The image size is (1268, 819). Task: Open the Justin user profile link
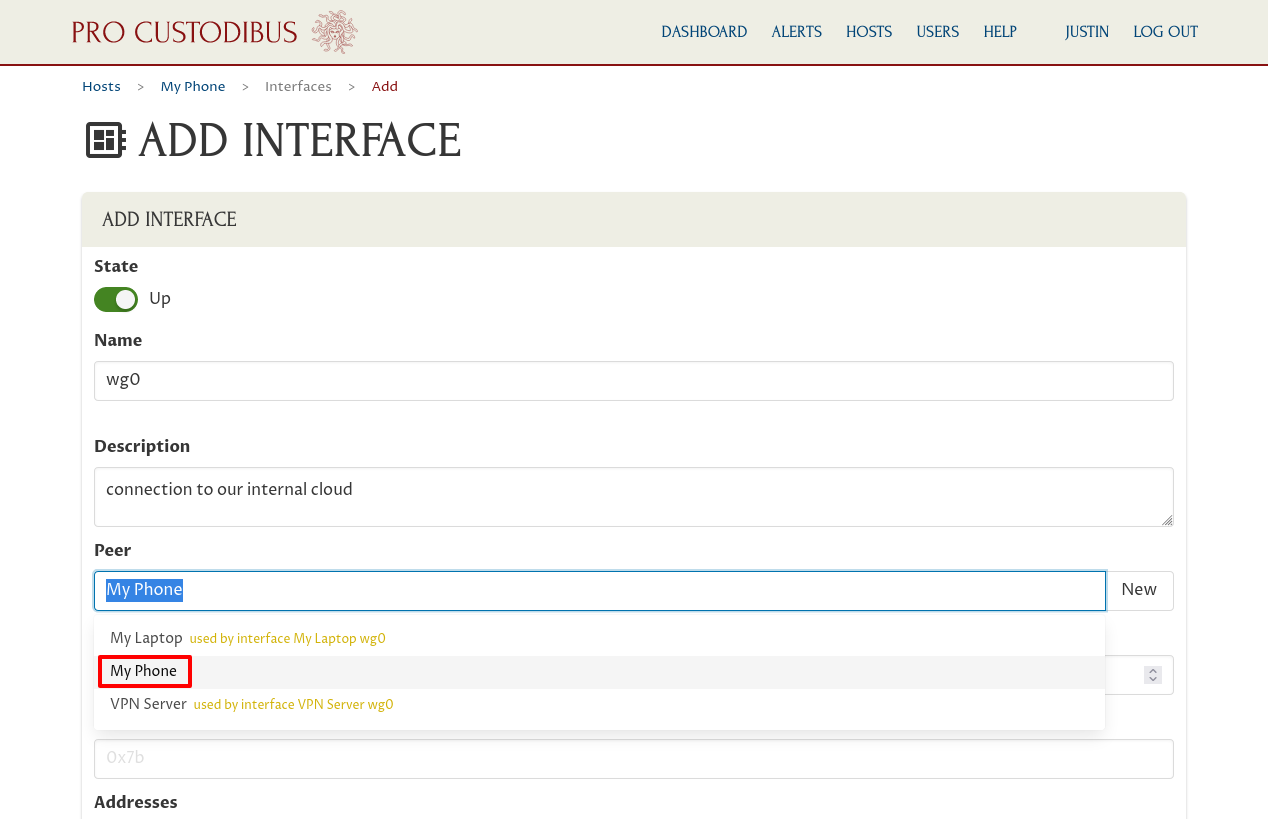[1087, 32]
